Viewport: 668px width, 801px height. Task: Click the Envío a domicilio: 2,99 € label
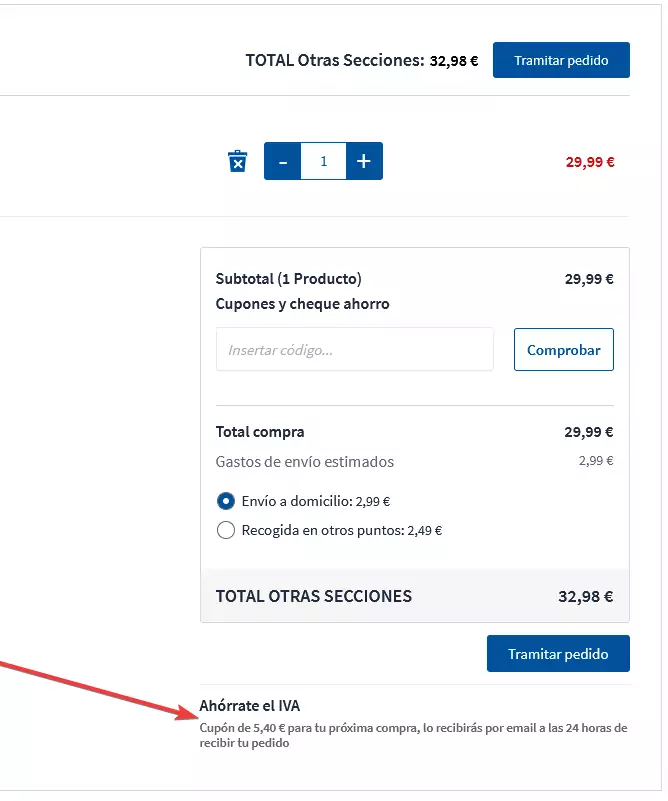(x=316, y=501)
